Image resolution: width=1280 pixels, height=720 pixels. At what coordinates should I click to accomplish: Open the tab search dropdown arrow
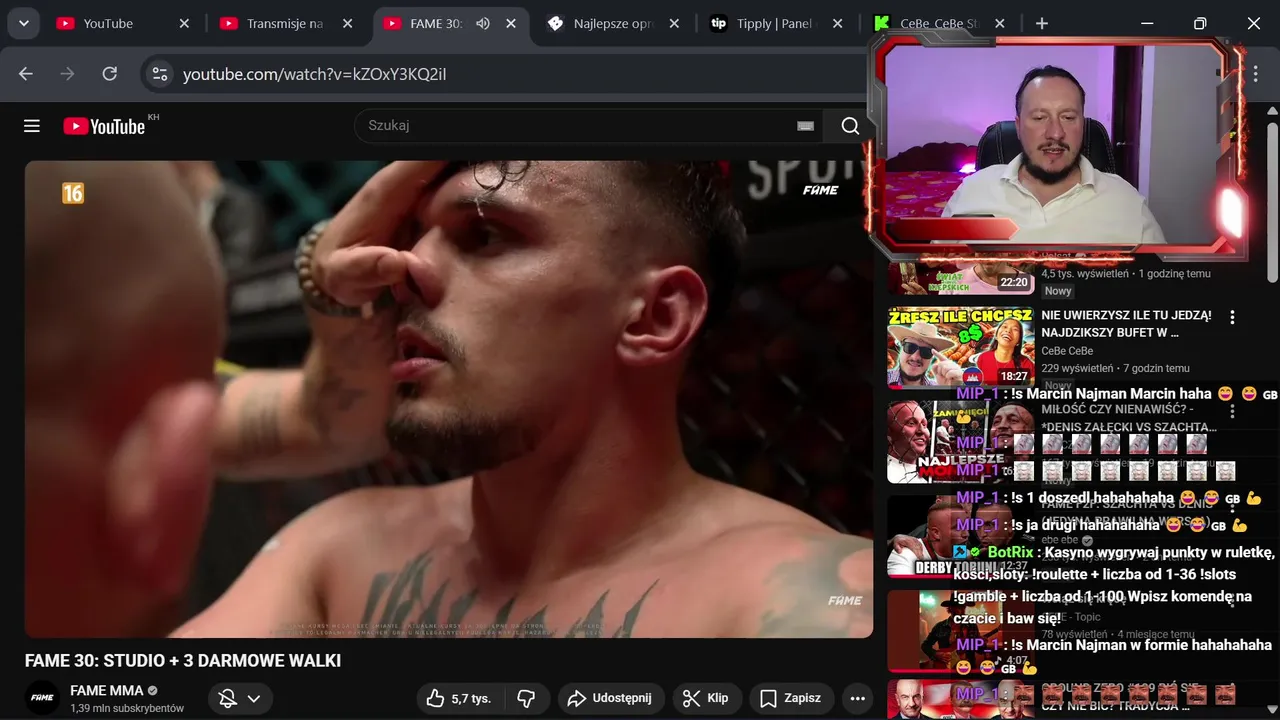(x=23, y=23)
